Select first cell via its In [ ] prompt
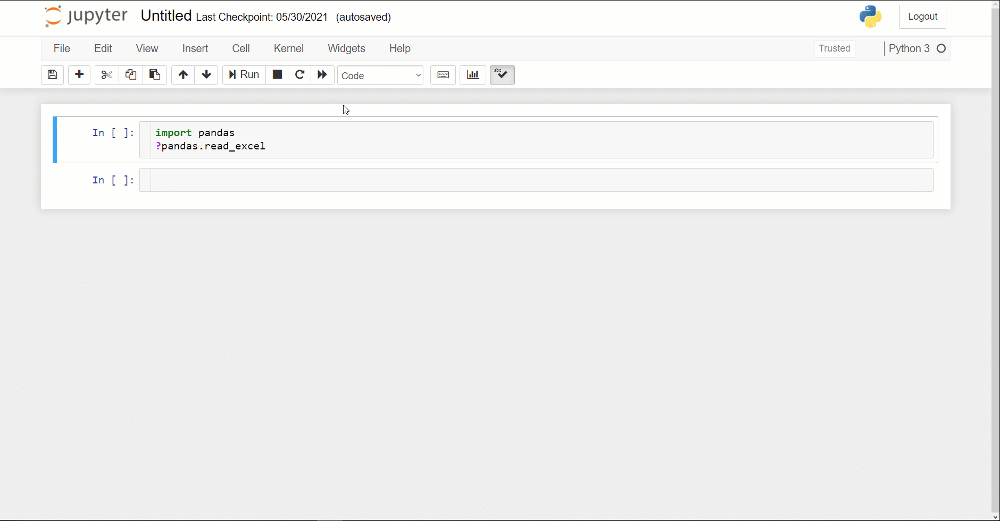Viewport: 1000px width, 521px height. click(113, 133)
